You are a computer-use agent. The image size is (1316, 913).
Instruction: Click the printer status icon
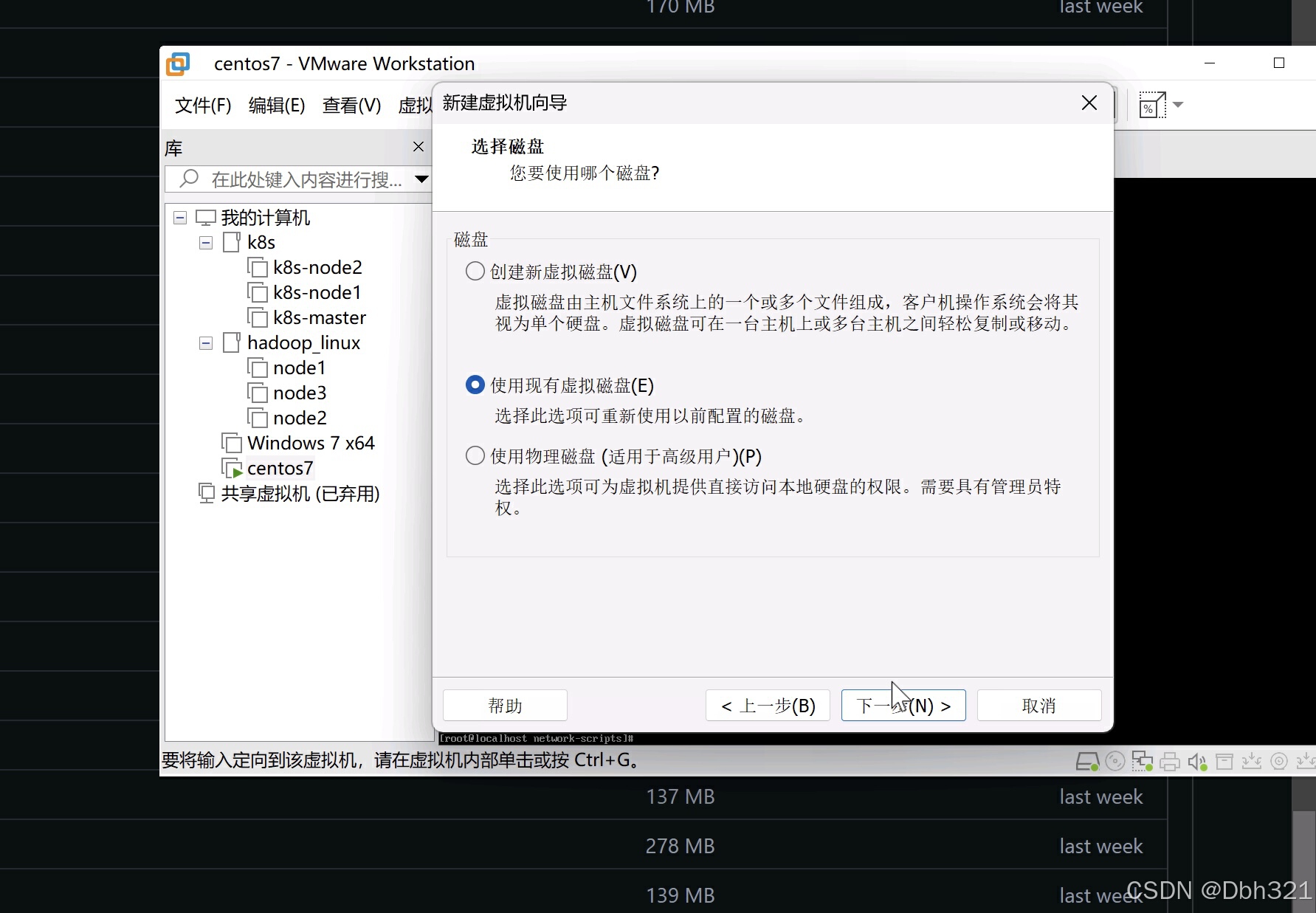(1170, 762)
